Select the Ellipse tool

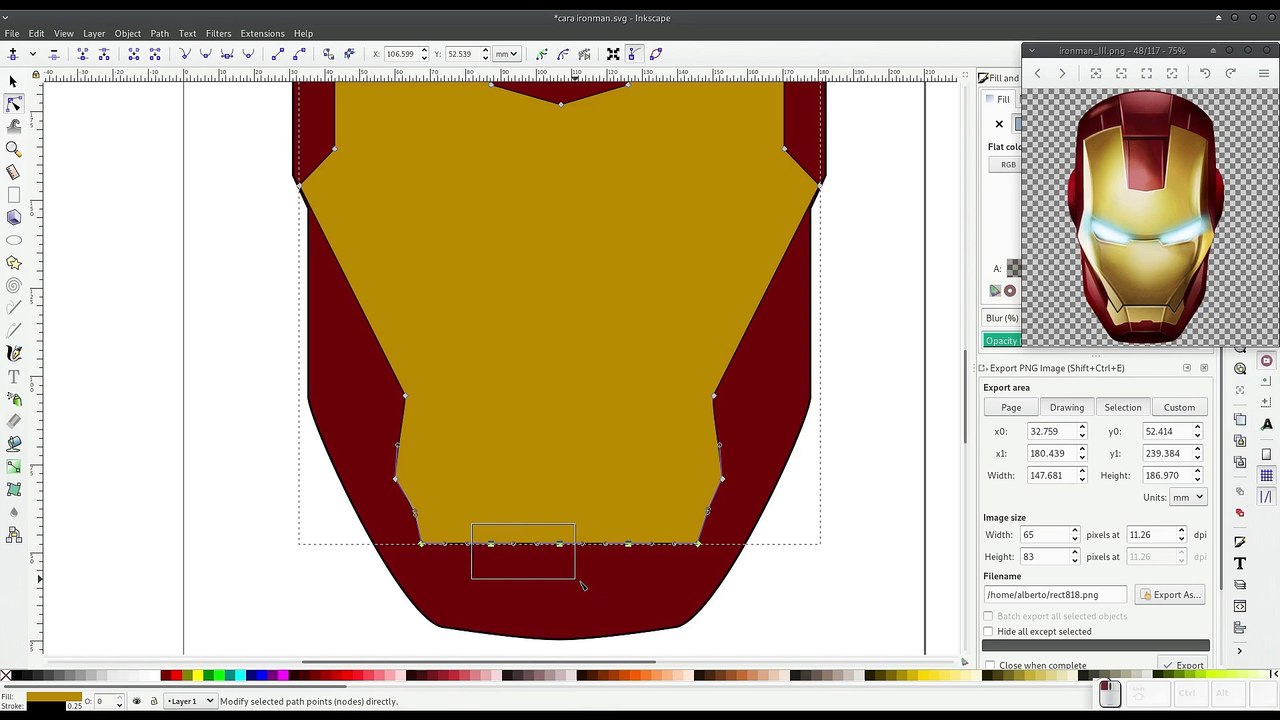13,240
